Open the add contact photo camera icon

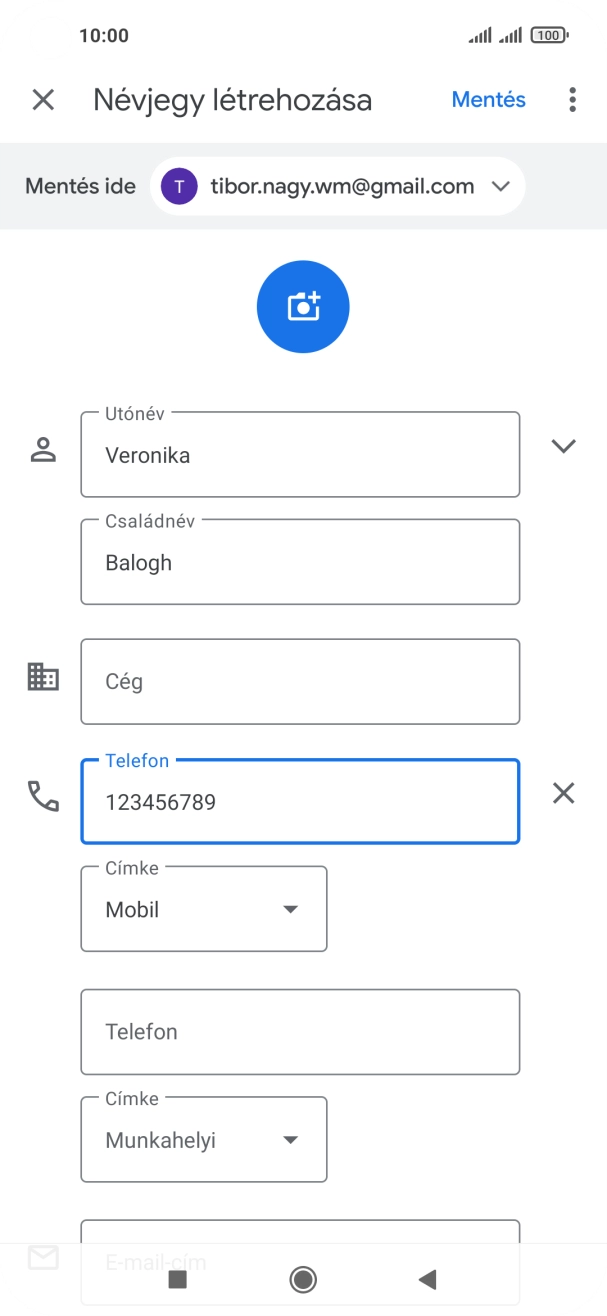303,306
